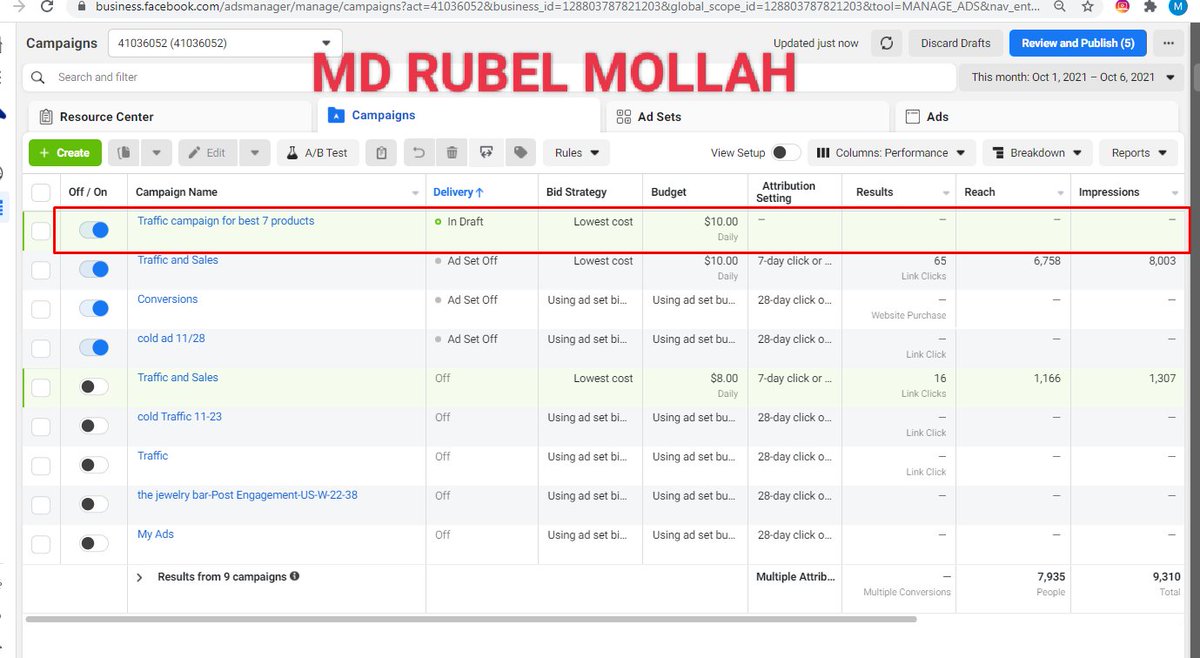Open Traffic campaign for best 7 products link

226,221
